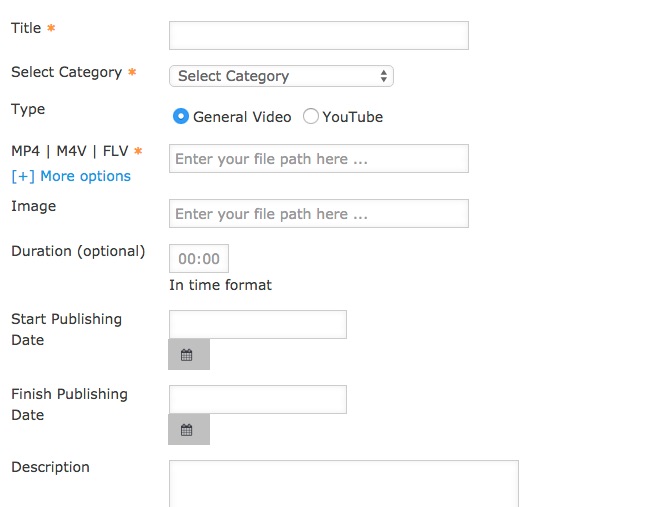The height and width of the screenshot is (507, 658).
Task: Click the Select Category field label
Action: coord(67,72)
